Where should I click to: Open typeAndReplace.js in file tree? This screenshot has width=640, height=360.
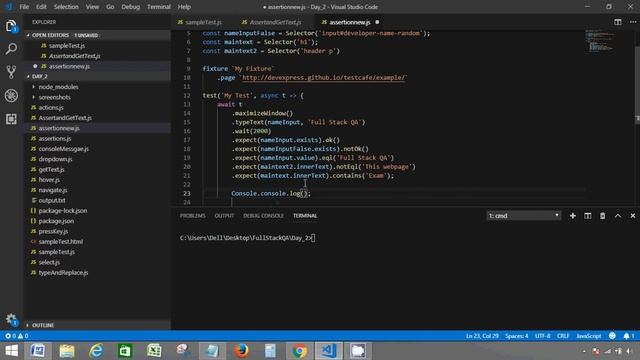(x=63, y=272)
